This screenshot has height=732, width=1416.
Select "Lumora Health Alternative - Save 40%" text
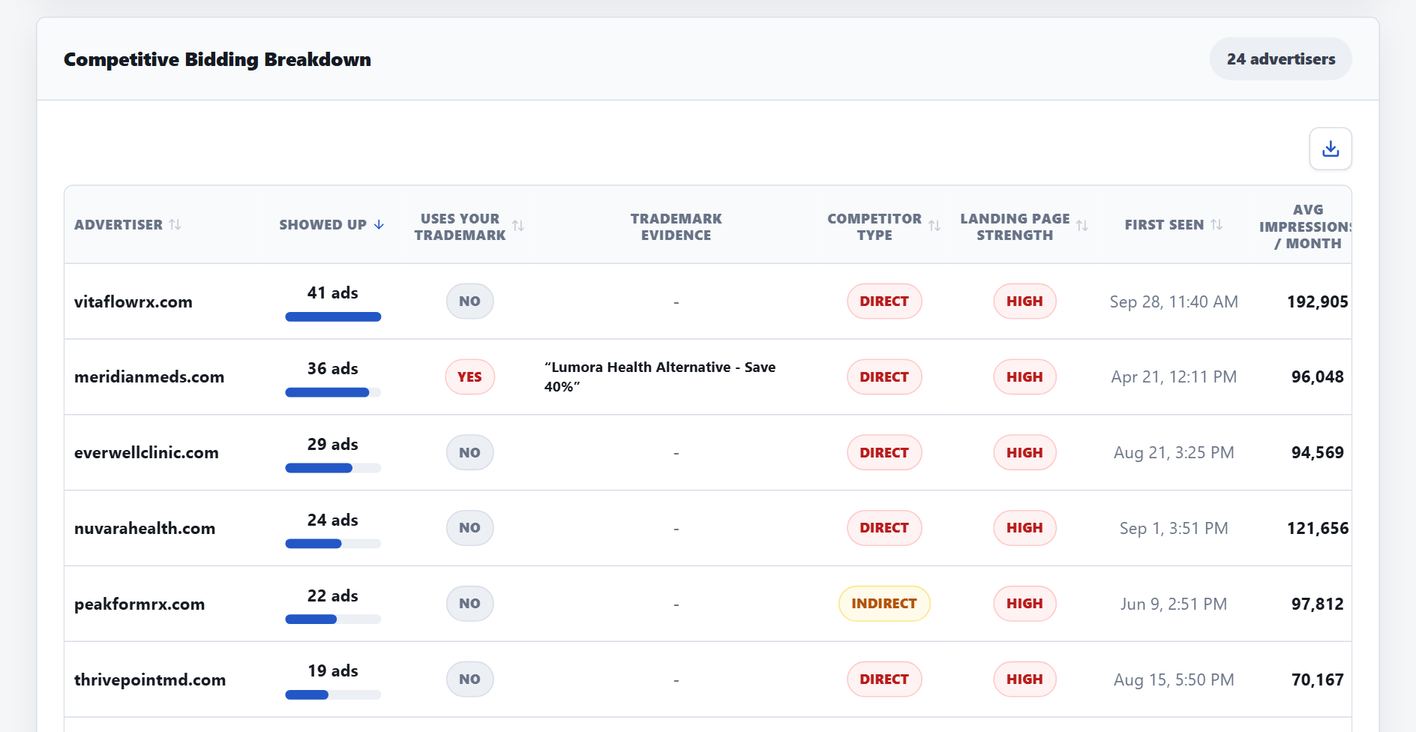point(660,377)
